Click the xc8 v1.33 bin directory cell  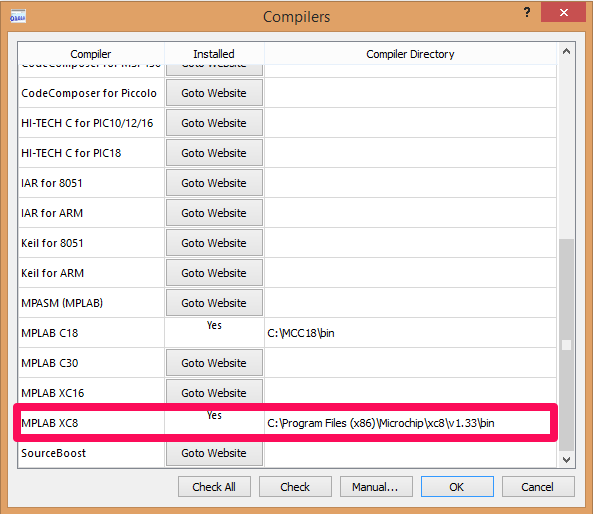(410, 423)
